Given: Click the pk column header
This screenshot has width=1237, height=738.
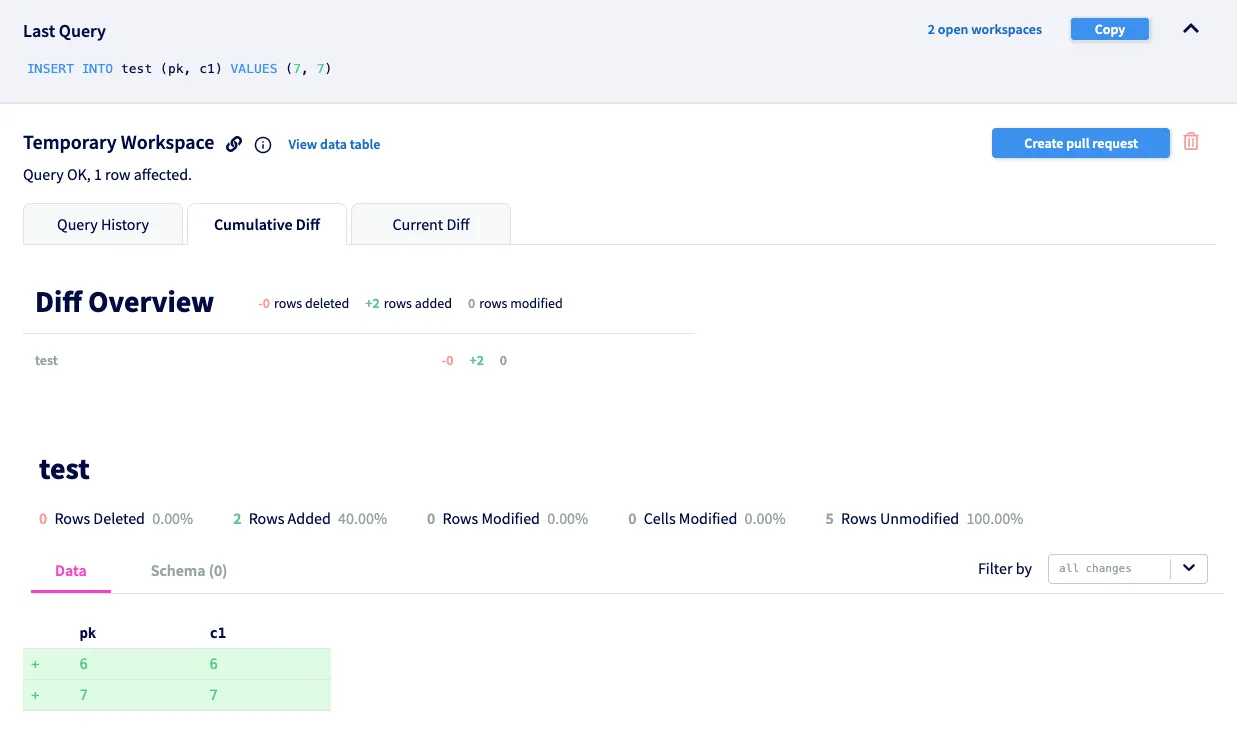Looking at the screenshot, I should (87, 632).
